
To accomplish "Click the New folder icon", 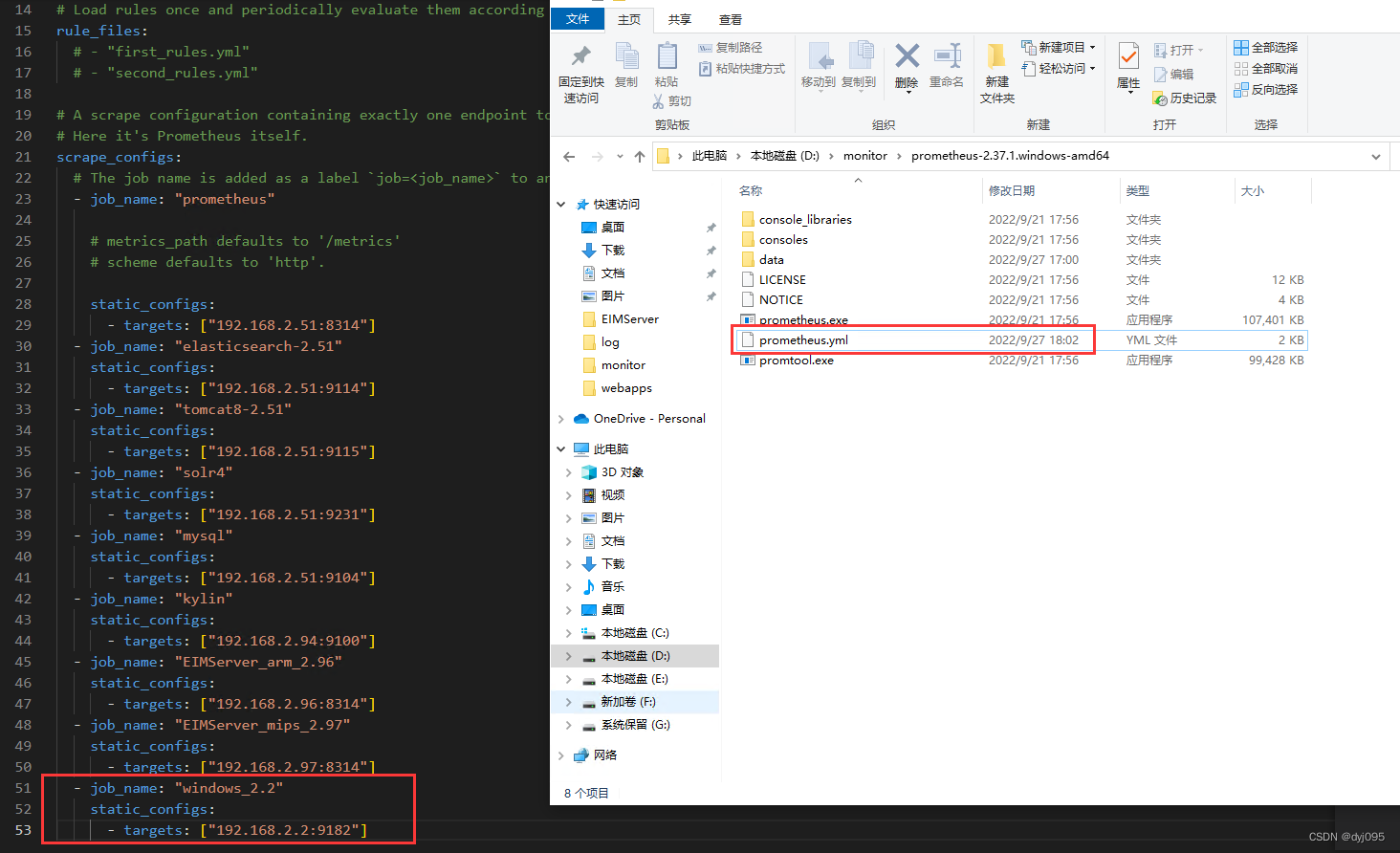I will pyautogui.click(x=996, y=55).
